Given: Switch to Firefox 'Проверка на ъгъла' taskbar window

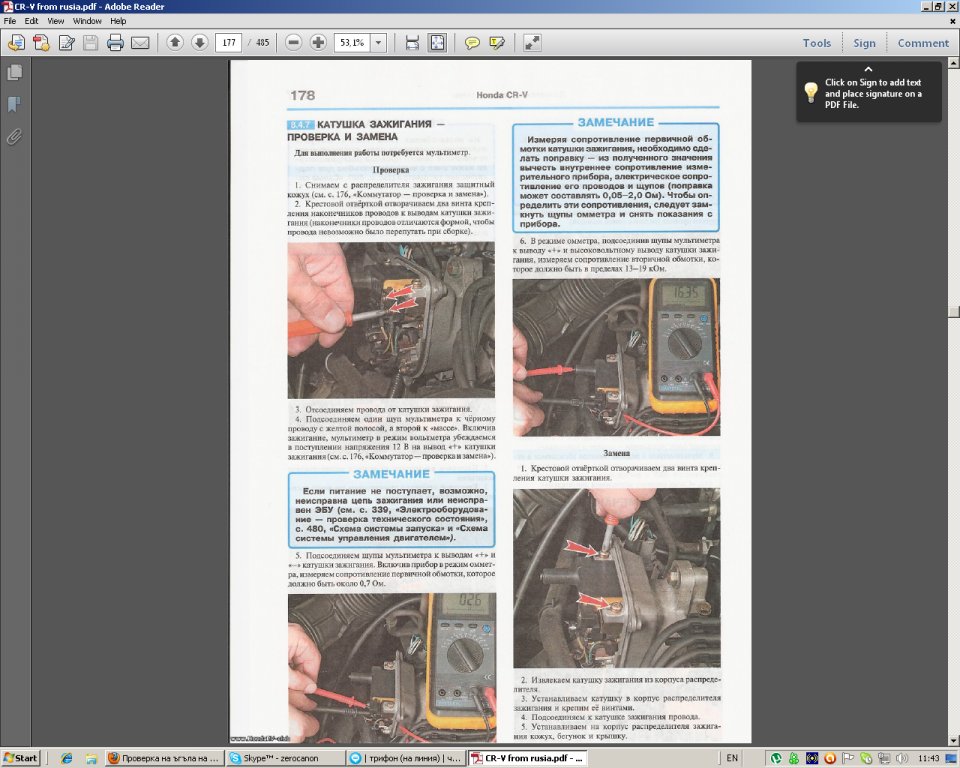Looking at the screenshot, I should 164,758.
